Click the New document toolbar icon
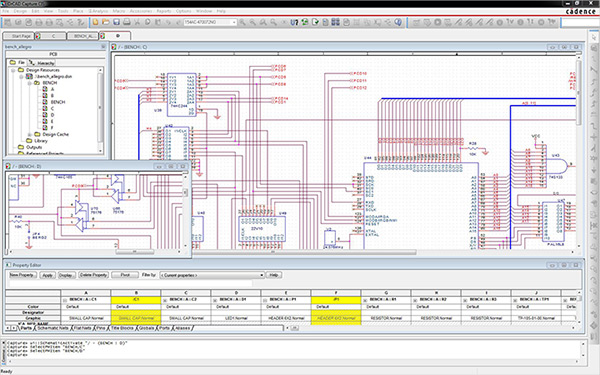The width and height of the screenshot is (600, 375). pos(95,22)
